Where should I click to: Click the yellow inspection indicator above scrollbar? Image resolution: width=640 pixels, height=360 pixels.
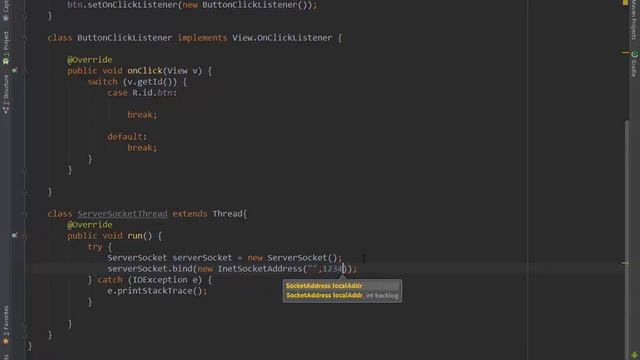click(625, 2)
